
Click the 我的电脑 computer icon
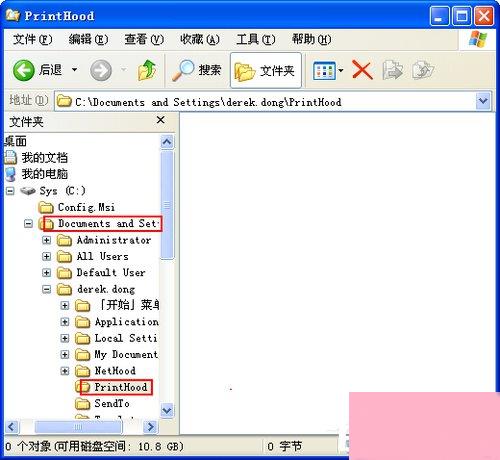click(11, 174)
